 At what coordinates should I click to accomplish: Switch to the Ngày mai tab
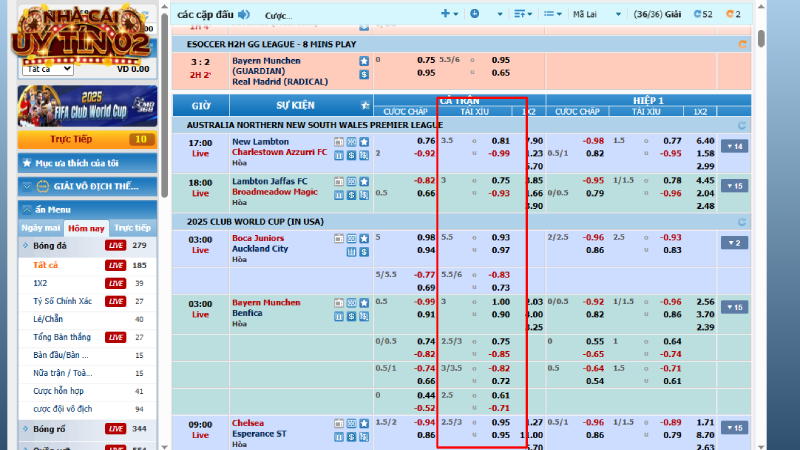point(41,228)
